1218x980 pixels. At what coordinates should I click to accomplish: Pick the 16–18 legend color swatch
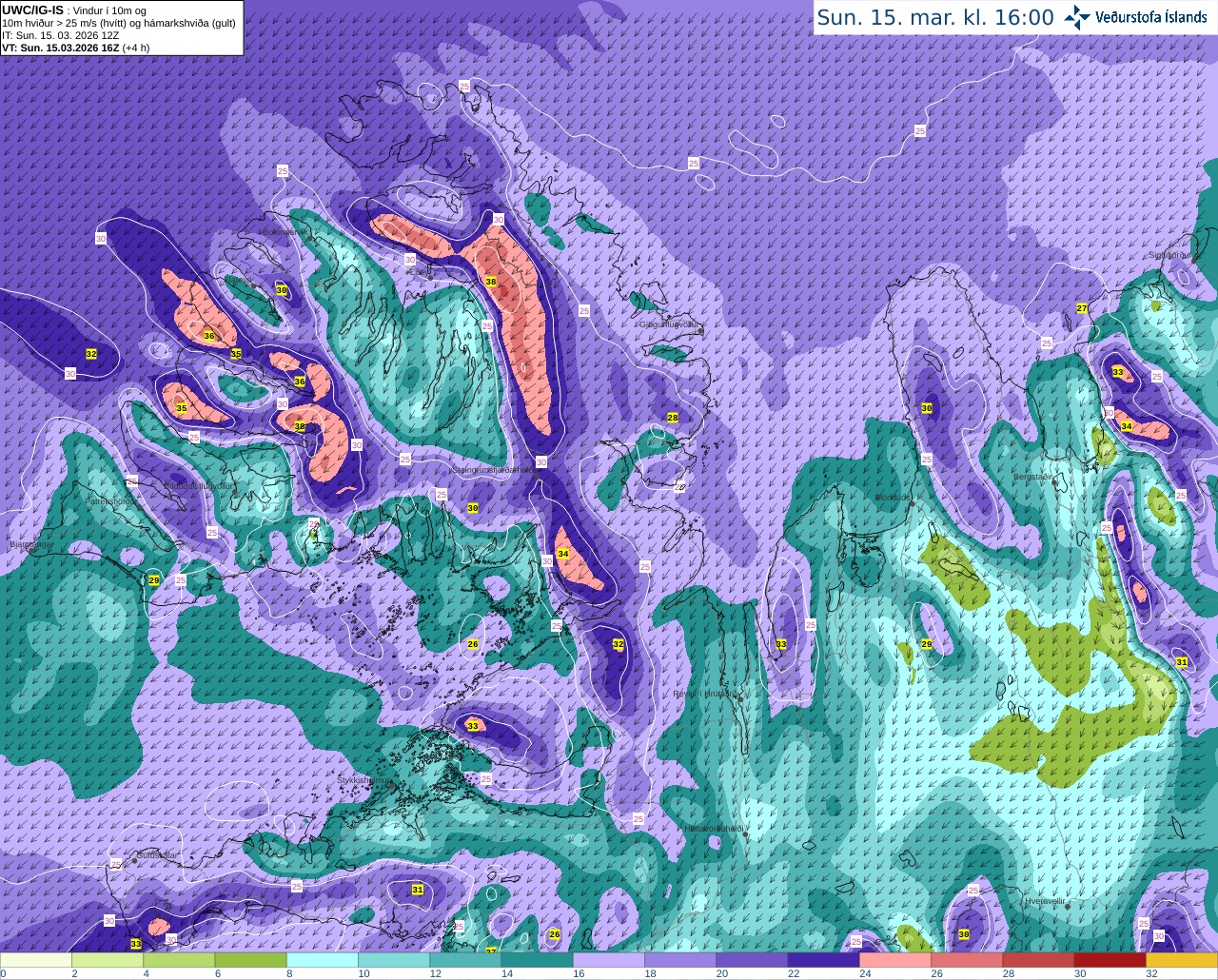pyautogui.click(x=609, y=959)
